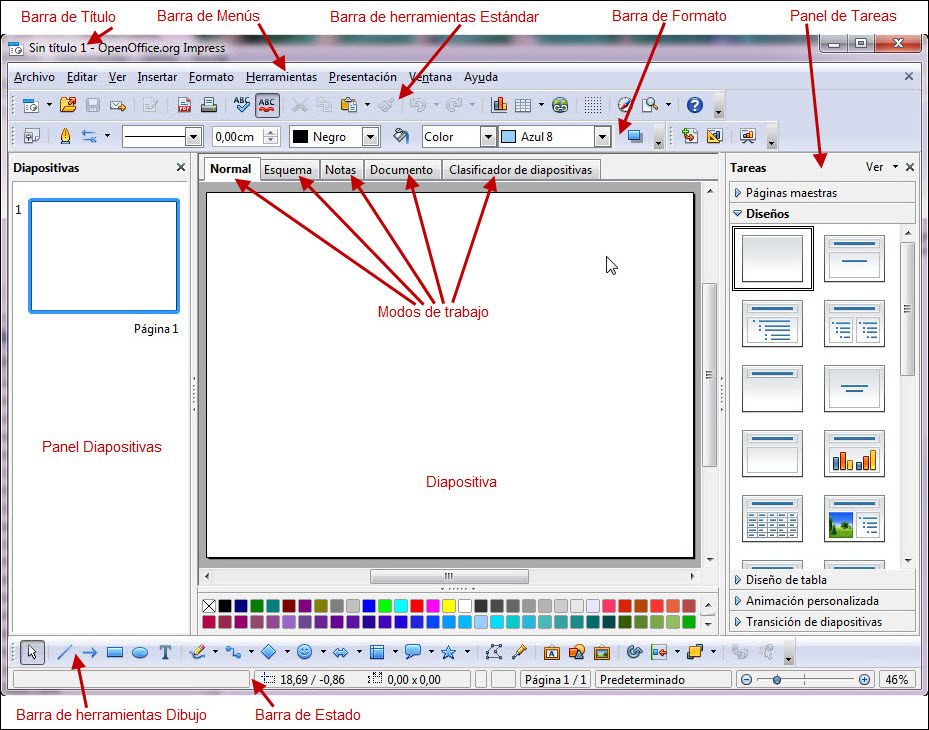Toggle the Edit Points tool
This screenshot has width=929, height=730.
494,652
